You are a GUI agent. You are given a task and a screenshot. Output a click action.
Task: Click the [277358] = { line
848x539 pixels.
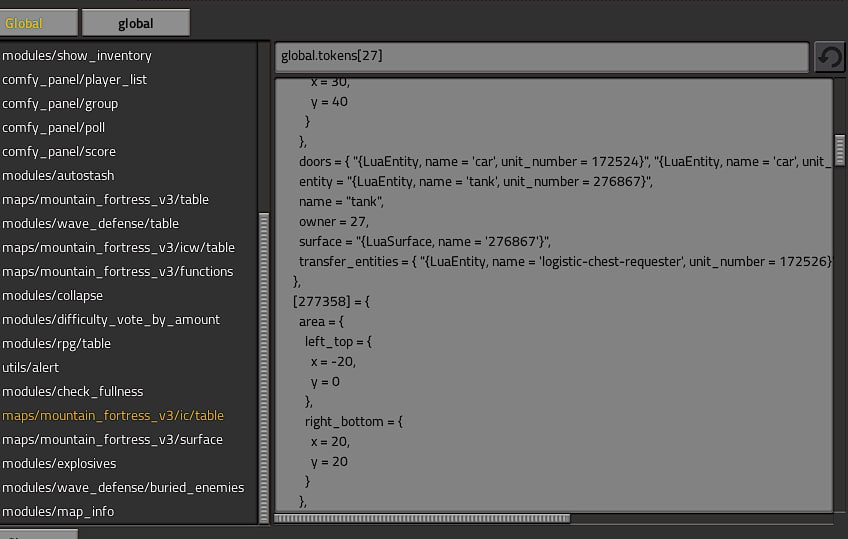pyautogui.click(x=331, y=302)
